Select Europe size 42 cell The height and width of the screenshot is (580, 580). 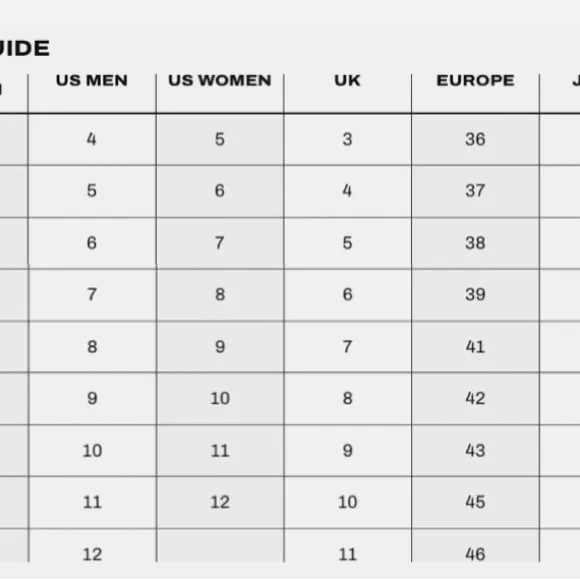tap(475, 398)
